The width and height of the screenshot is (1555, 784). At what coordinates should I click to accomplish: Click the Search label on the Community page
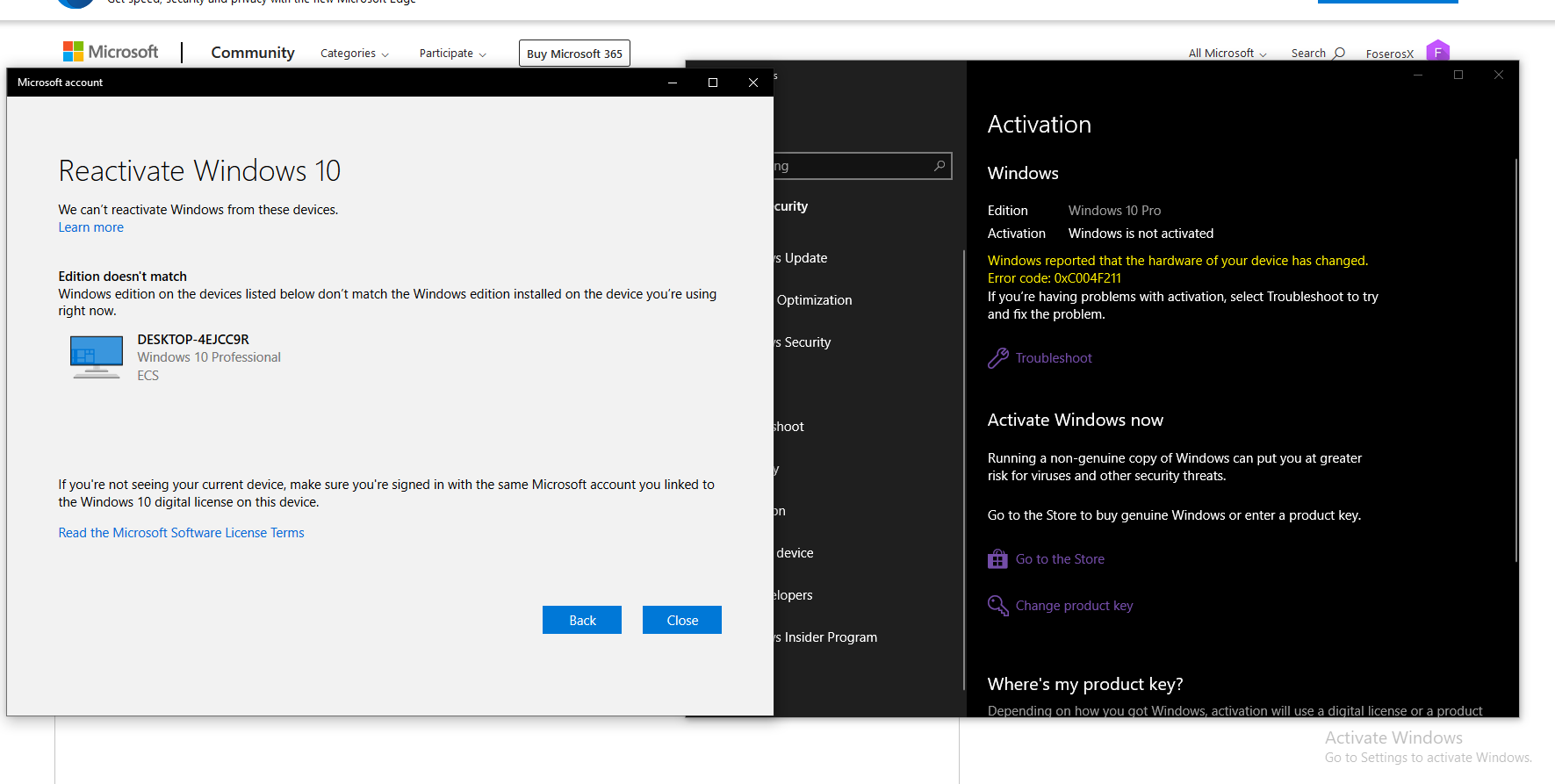tap(1308, 54)
